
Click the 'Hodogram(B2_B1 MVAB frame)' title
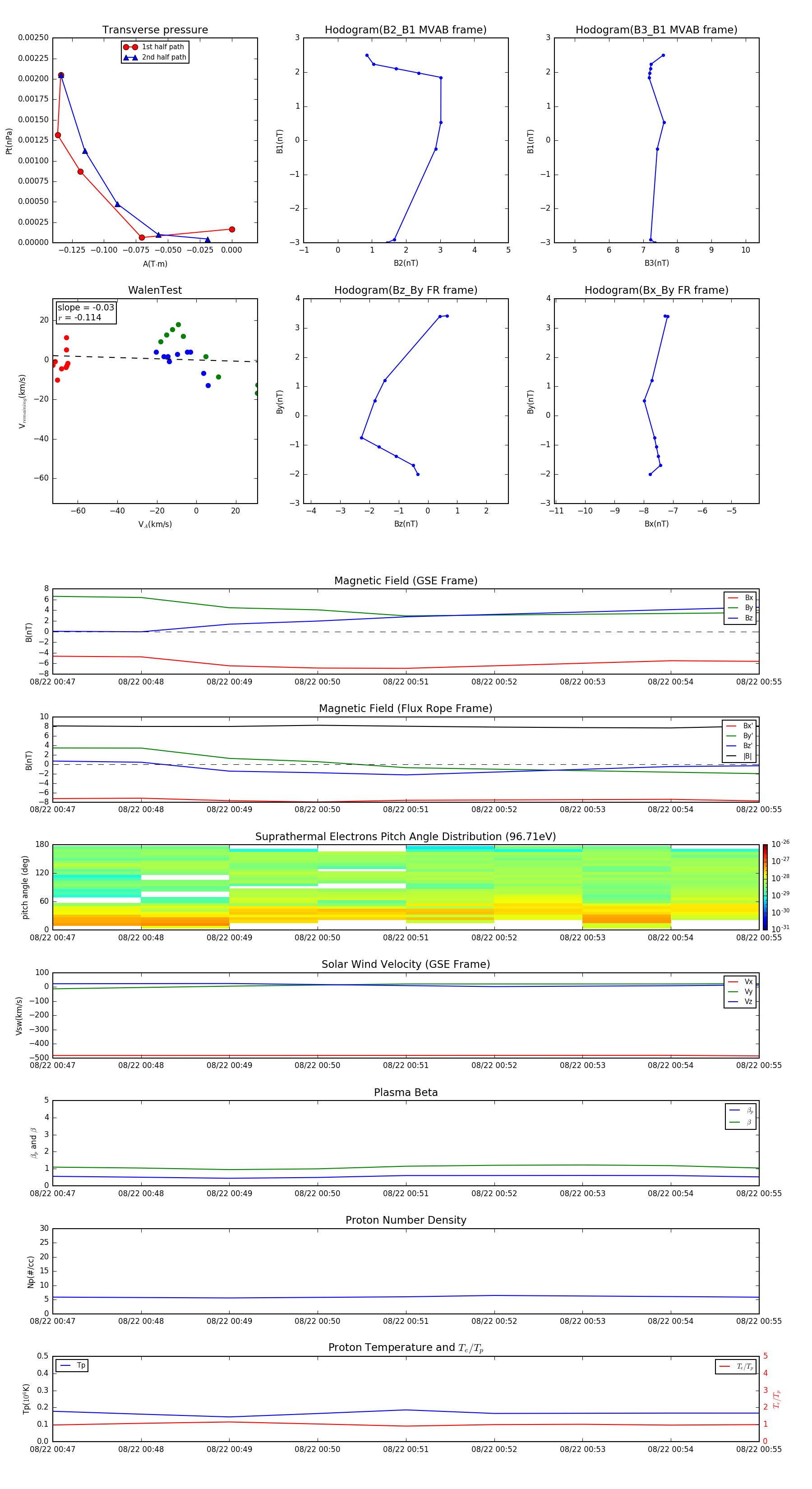tap(405, 30)
